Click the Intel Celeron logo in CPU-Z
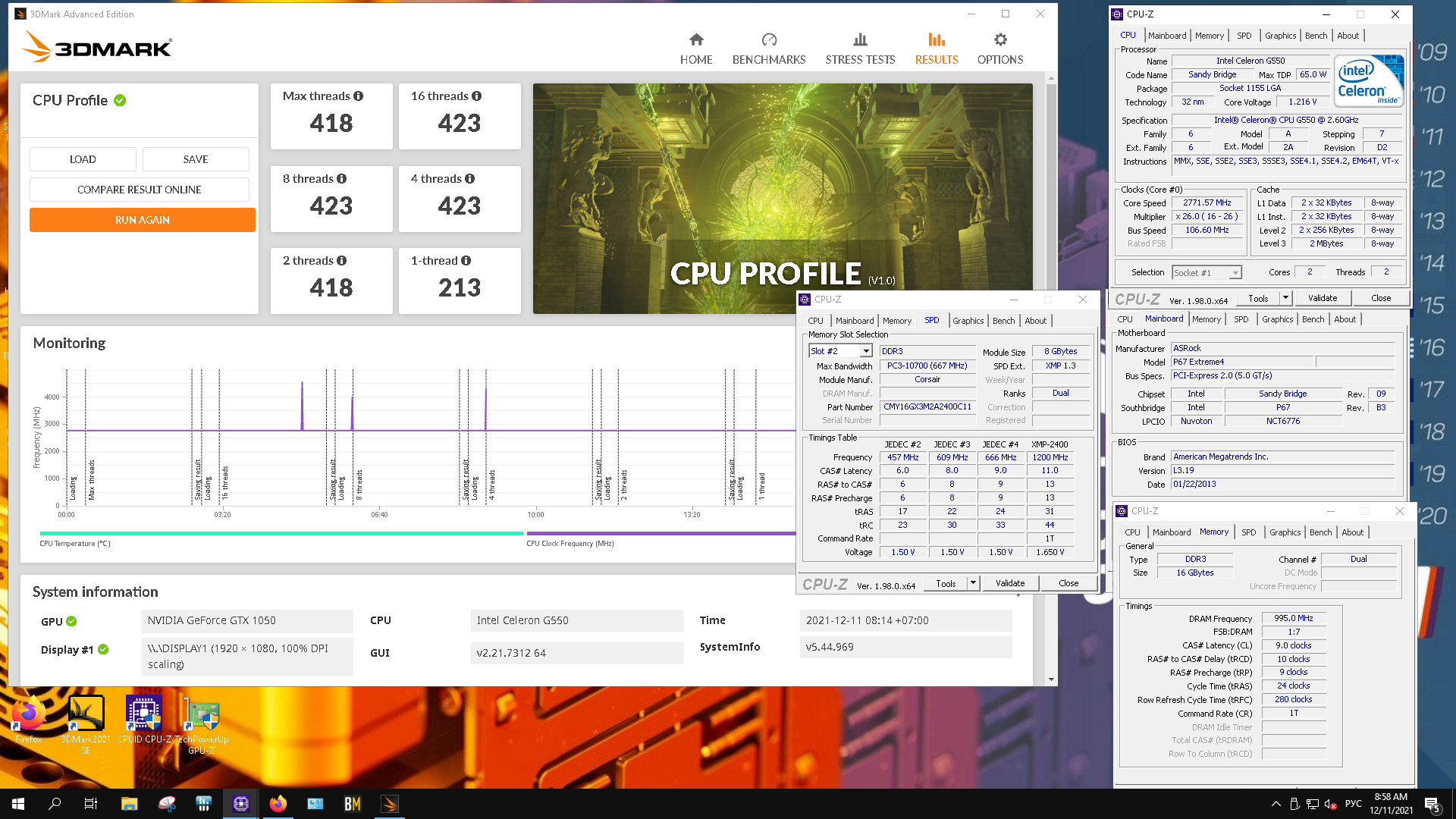 coord(1370,80)
